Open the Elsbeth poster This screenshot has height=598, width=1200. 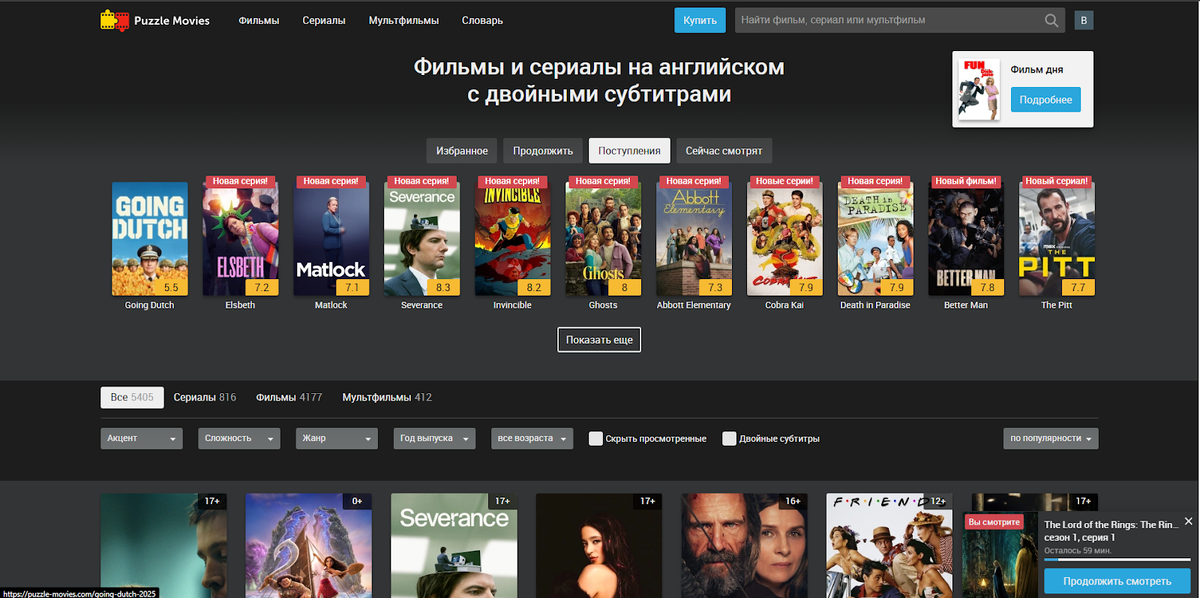240,239
